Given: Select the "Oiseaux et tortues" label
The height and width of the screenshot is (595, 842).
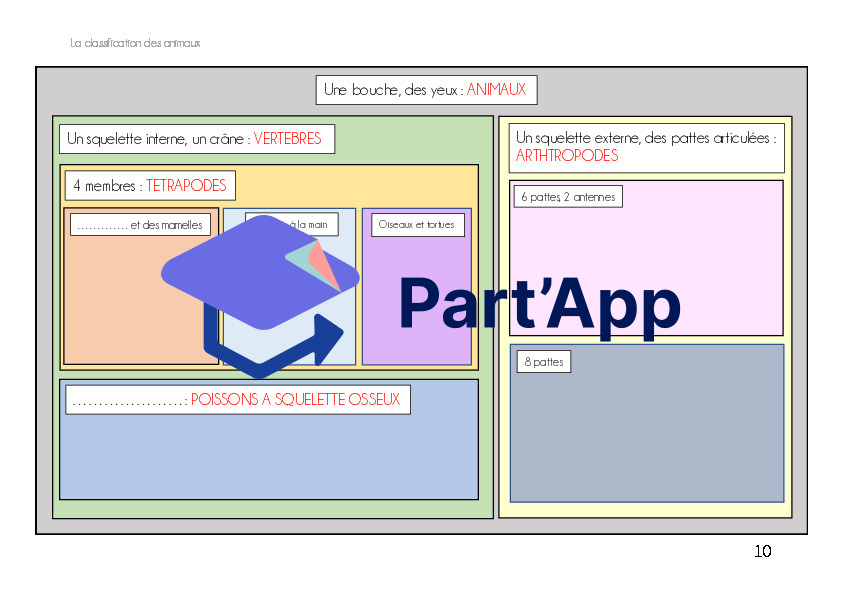Looking at the screenshot, I should (418, 224).
